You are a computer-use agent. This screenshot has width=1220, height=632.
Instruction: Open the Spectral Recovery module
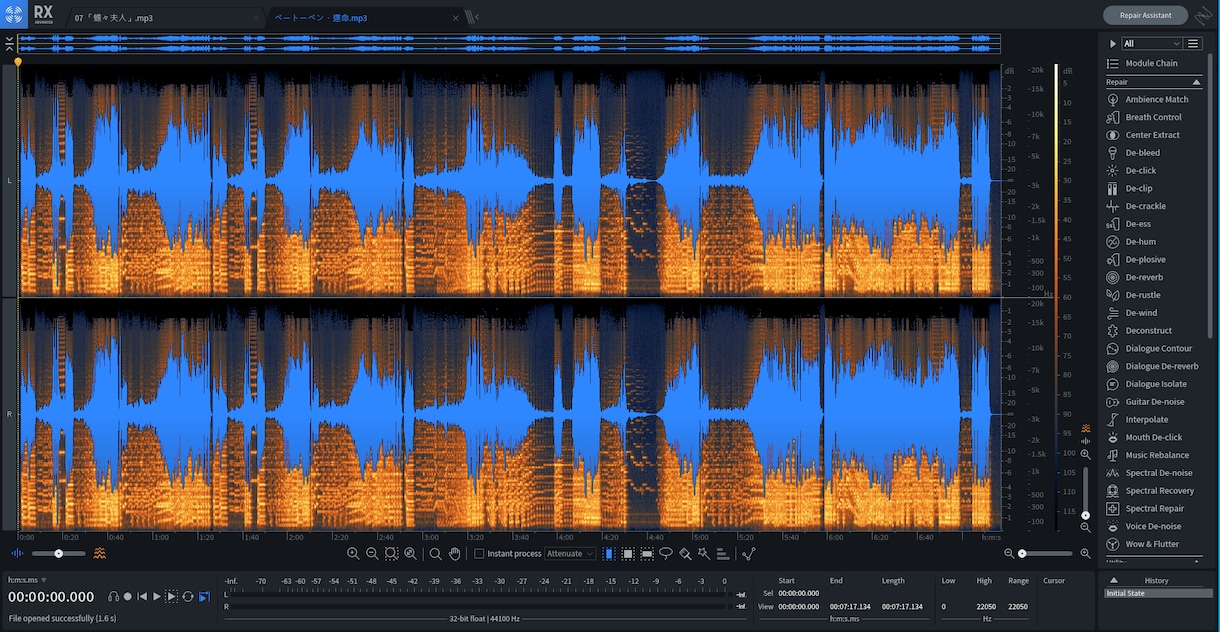click(1156, 491)
